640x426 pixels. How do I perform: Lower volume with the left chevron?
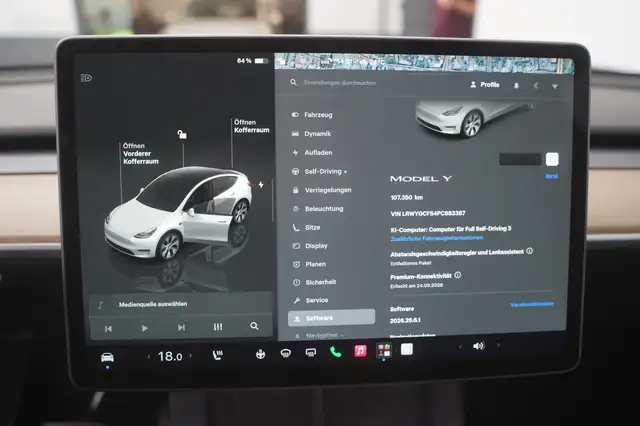(x=460, y=346)
